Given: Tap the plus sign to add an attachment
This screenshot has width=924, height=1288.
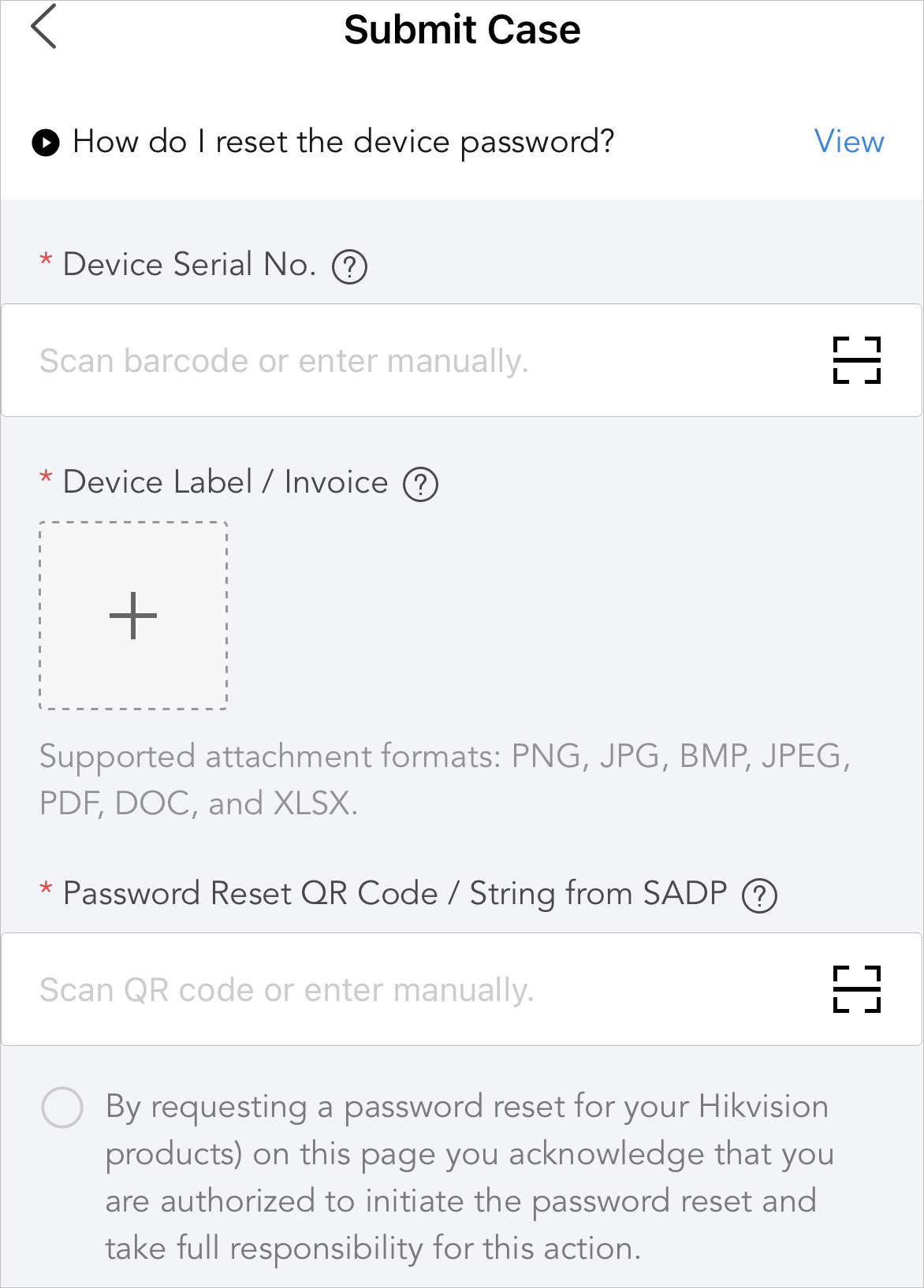Looking at the screenshot, I should (x=133, y=616).
